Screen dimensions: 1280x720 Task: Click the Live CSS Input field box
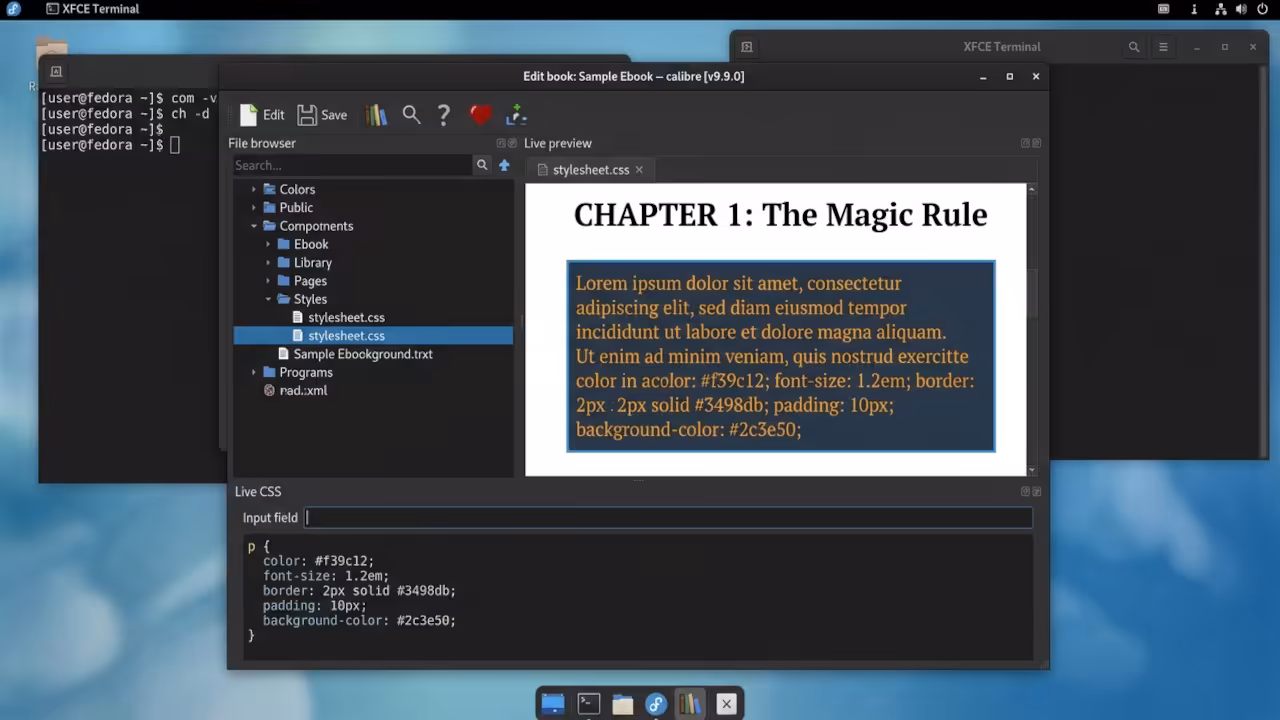coord(668,518)
